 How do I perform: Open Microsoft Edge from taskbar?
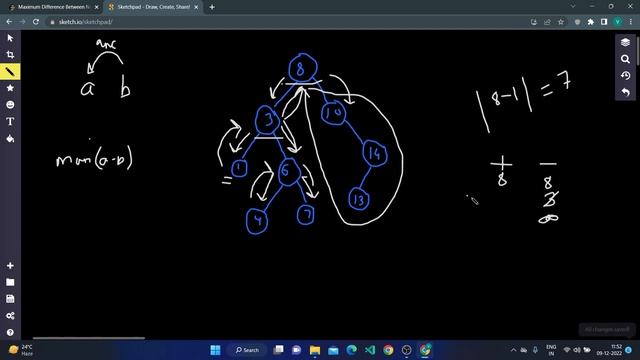[x=351, y=350]
